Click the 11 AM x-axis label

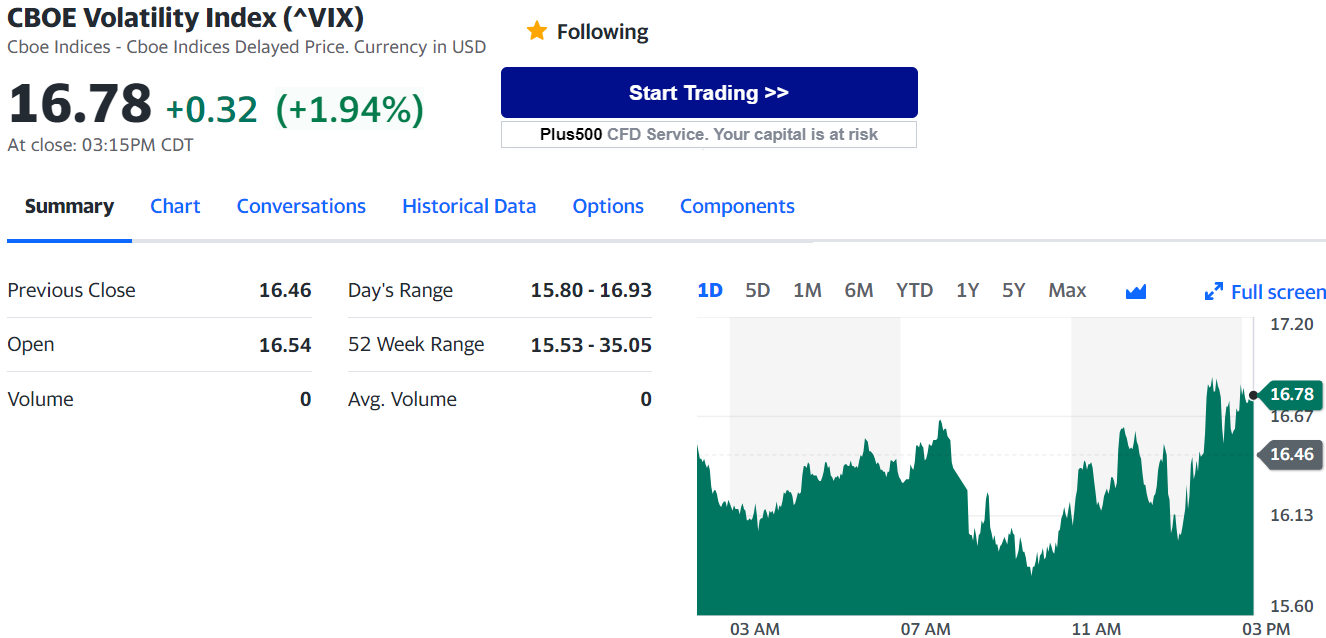click(x=1096, y=629)
